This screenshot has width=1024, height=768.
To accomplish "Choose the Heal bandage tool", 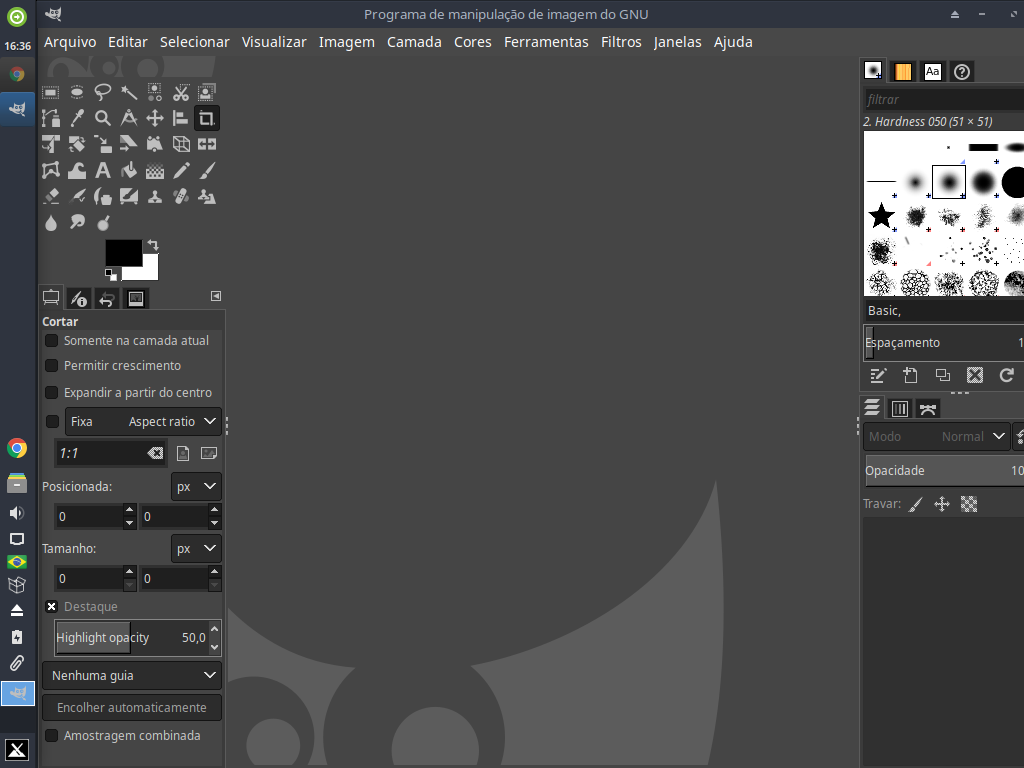I will click(181, 197).
